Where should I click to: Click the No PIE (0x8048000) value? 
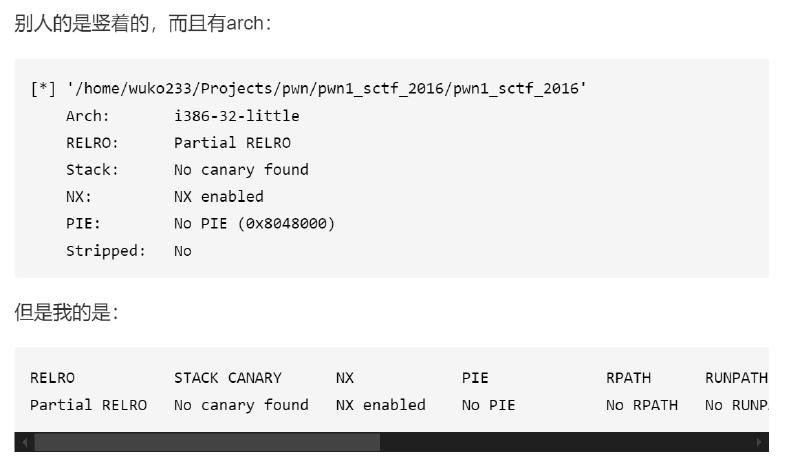(x=254, y=224)
